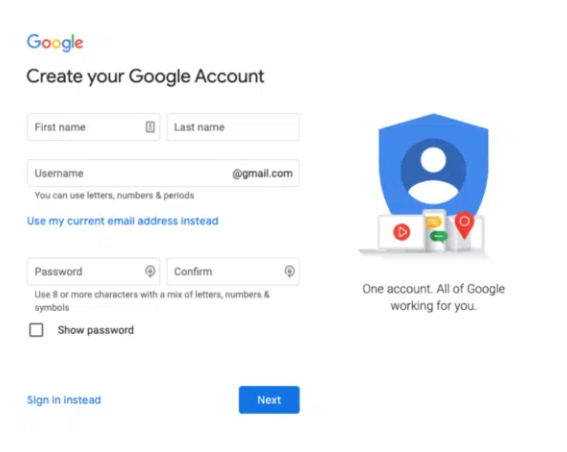
Task: Focus the Confirm password field
Action: 233,272
